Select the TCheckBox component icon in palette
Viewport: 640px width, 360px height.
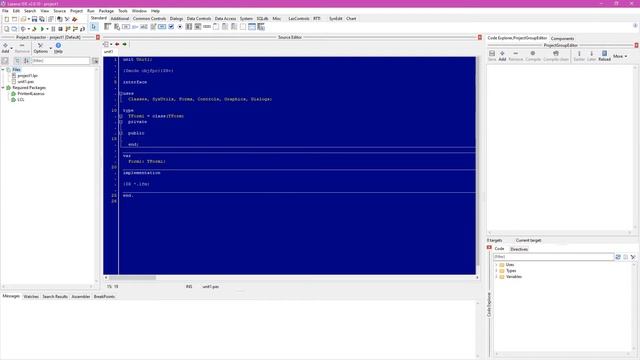[x=171, y=27]
